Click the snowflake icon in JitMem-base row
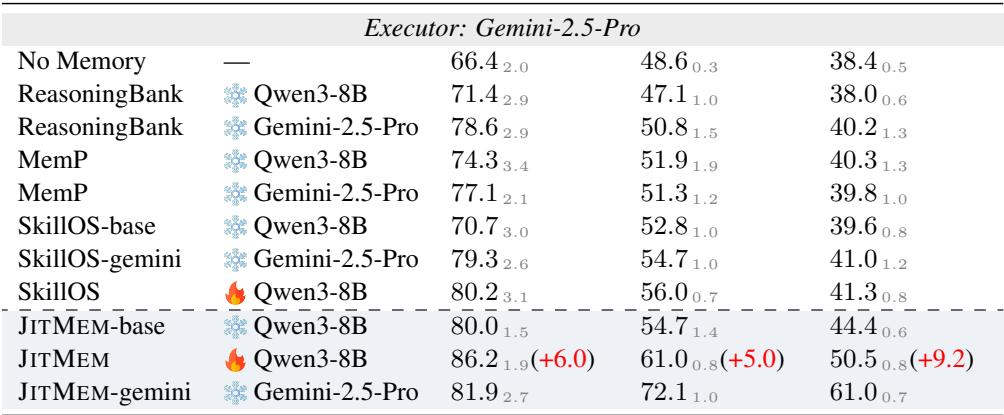 click(235, 326)
